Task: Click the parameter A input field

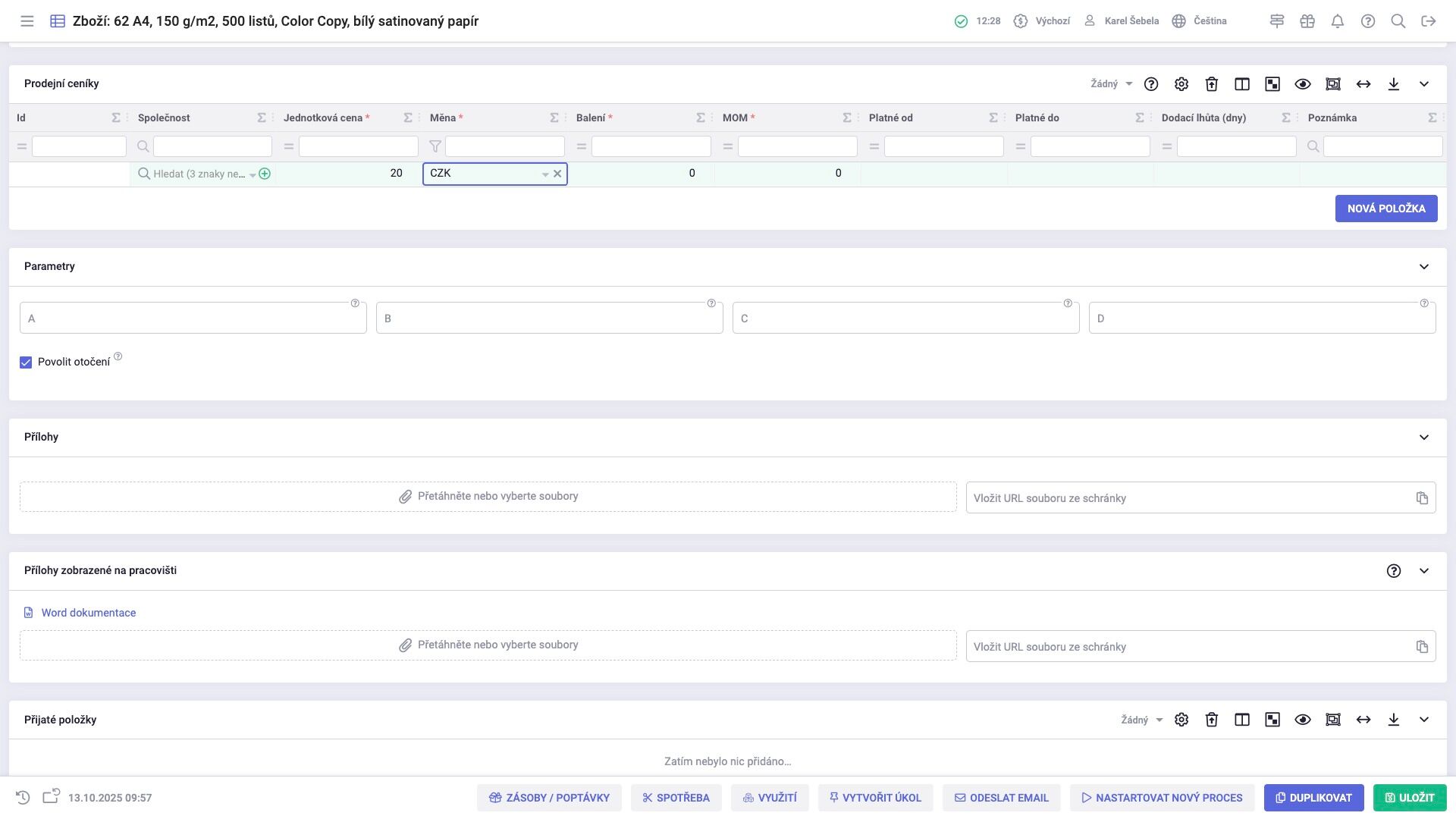Action: tap(193, 318)
